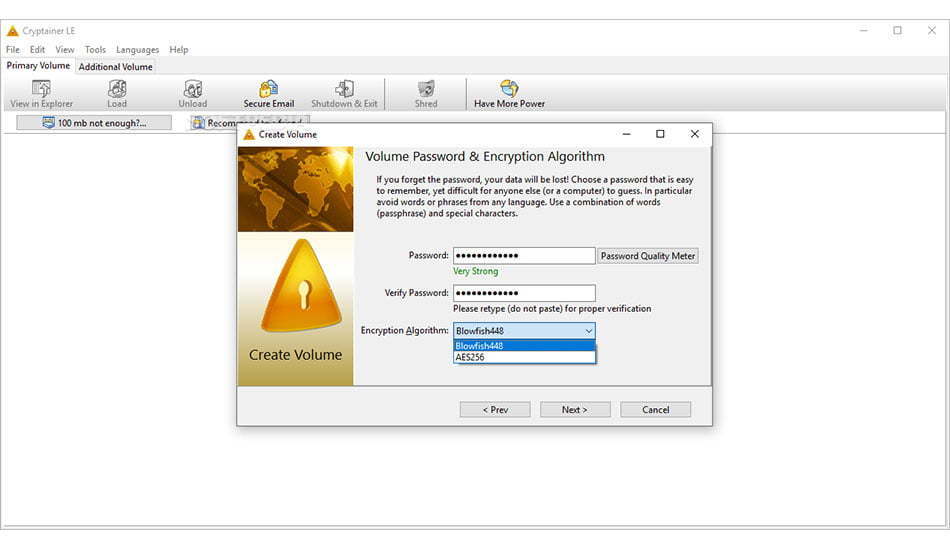Proceed with the Next > button
Image resolution: width=950 pixels, height=548 pixels.
pos(574,410)
